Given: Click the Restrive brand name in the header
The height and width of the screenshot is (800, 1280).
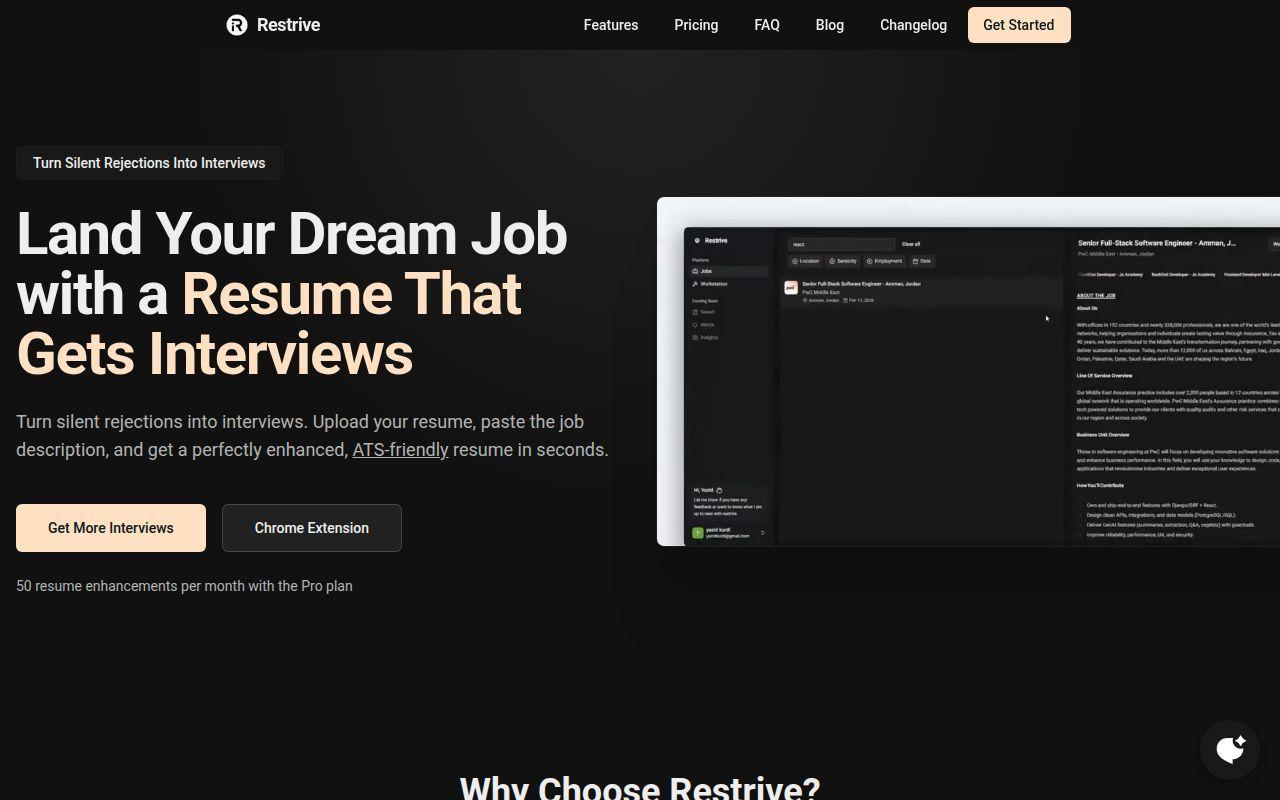Looking at the screenshot, I should tap(288, 25).
